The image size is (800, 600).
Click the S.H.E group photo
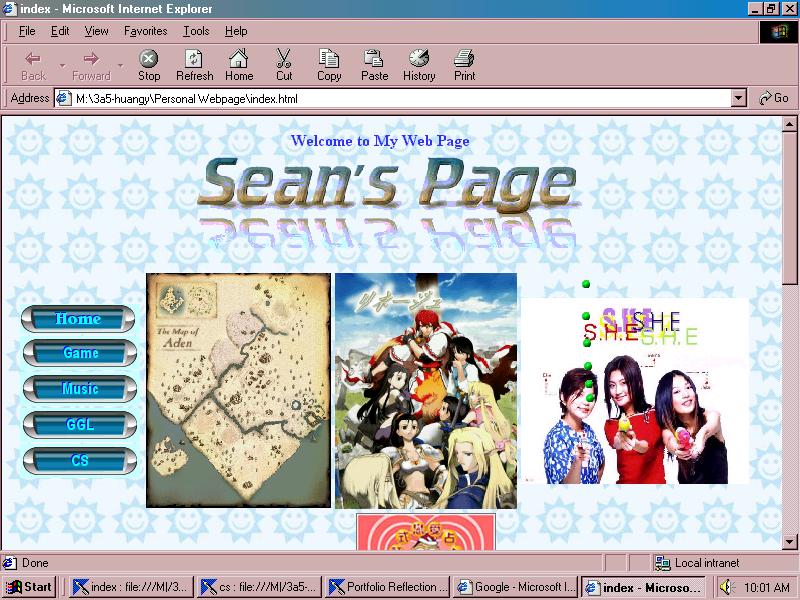[x=634, y=391]
